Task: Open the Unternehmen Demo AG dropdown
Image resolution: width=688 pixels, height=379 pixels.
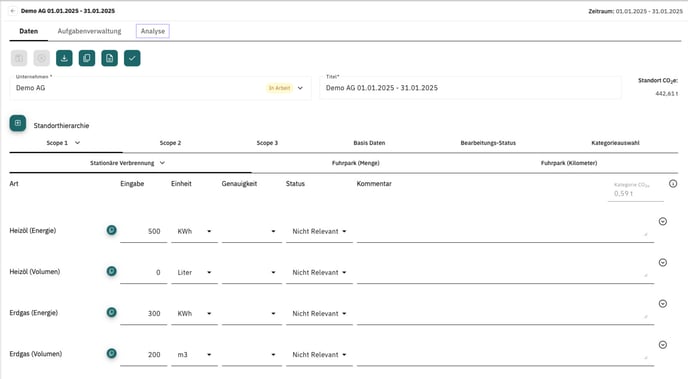Action: pos(300,88)
